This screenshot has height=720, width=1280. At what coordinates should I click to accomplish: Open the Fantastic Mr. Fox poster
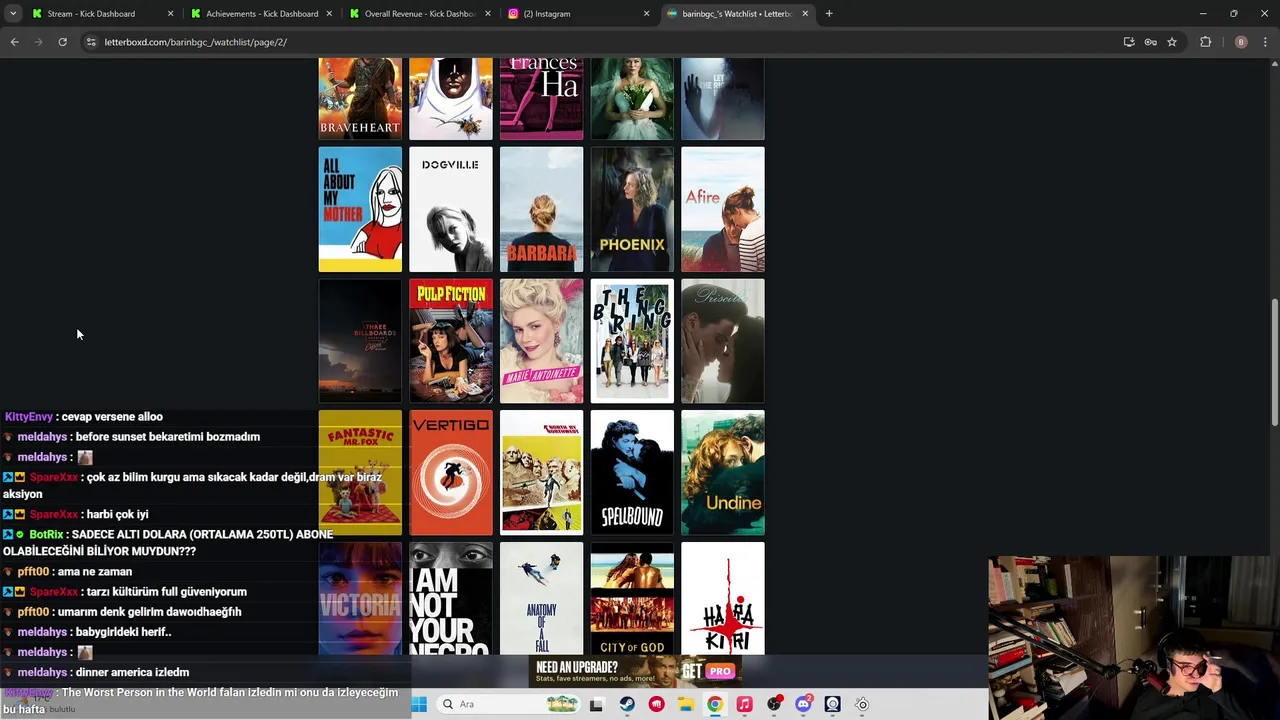(x=360, y=473)
